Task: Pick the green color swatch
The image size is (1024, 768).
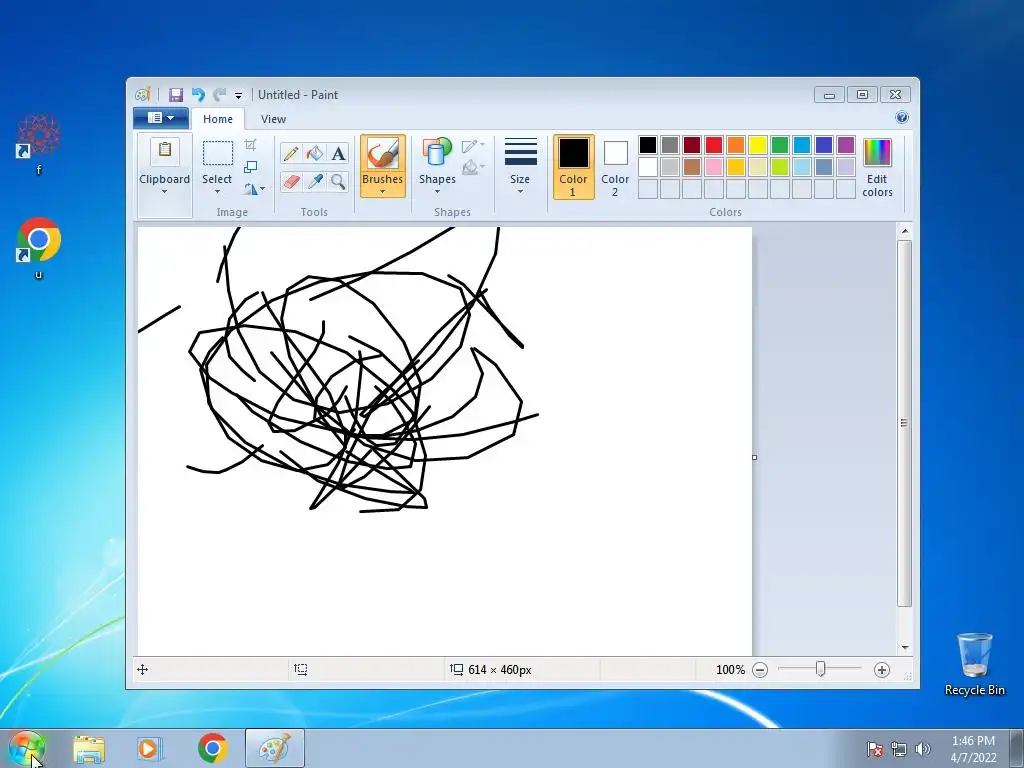Action: tap(780, 144)
